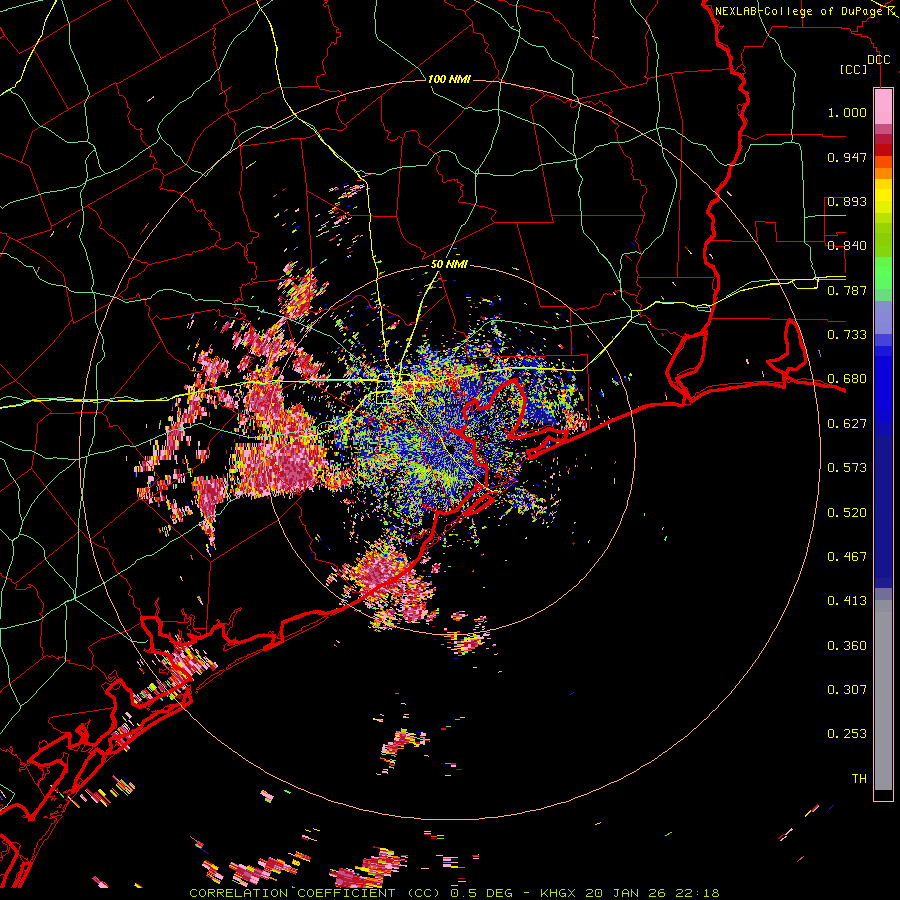
Task: Pick the bright green color bar segment
Action: coord(883,273)
